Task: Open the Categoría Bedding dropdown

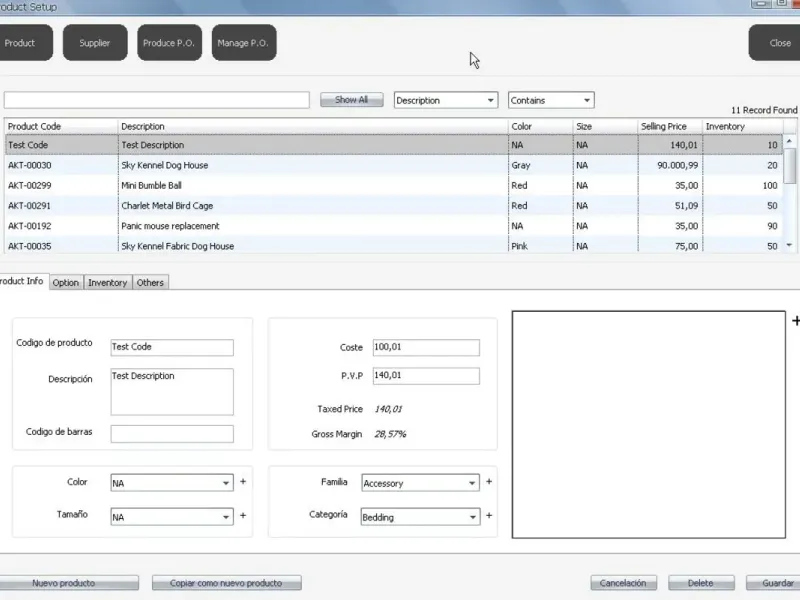Action: [x=472, y=517]
